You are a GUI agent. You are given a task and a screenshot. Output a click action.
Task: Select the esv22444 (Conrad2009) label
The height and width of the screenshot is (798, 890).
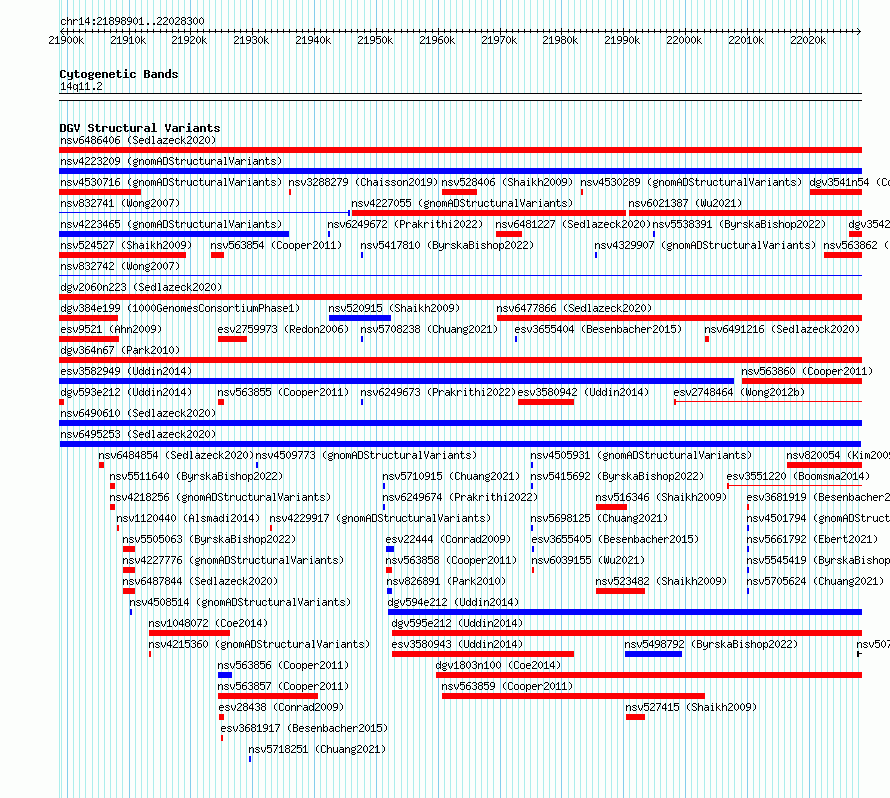pos(448,539)
